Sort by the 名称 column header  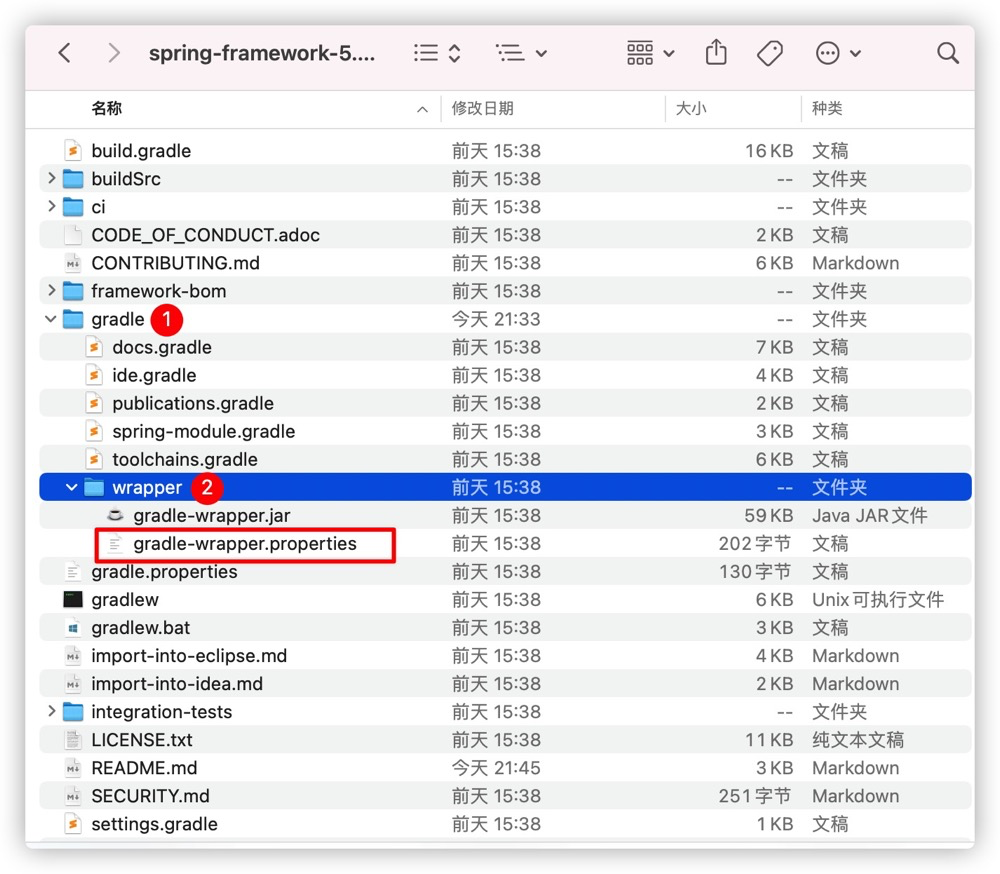coord(107,108)
